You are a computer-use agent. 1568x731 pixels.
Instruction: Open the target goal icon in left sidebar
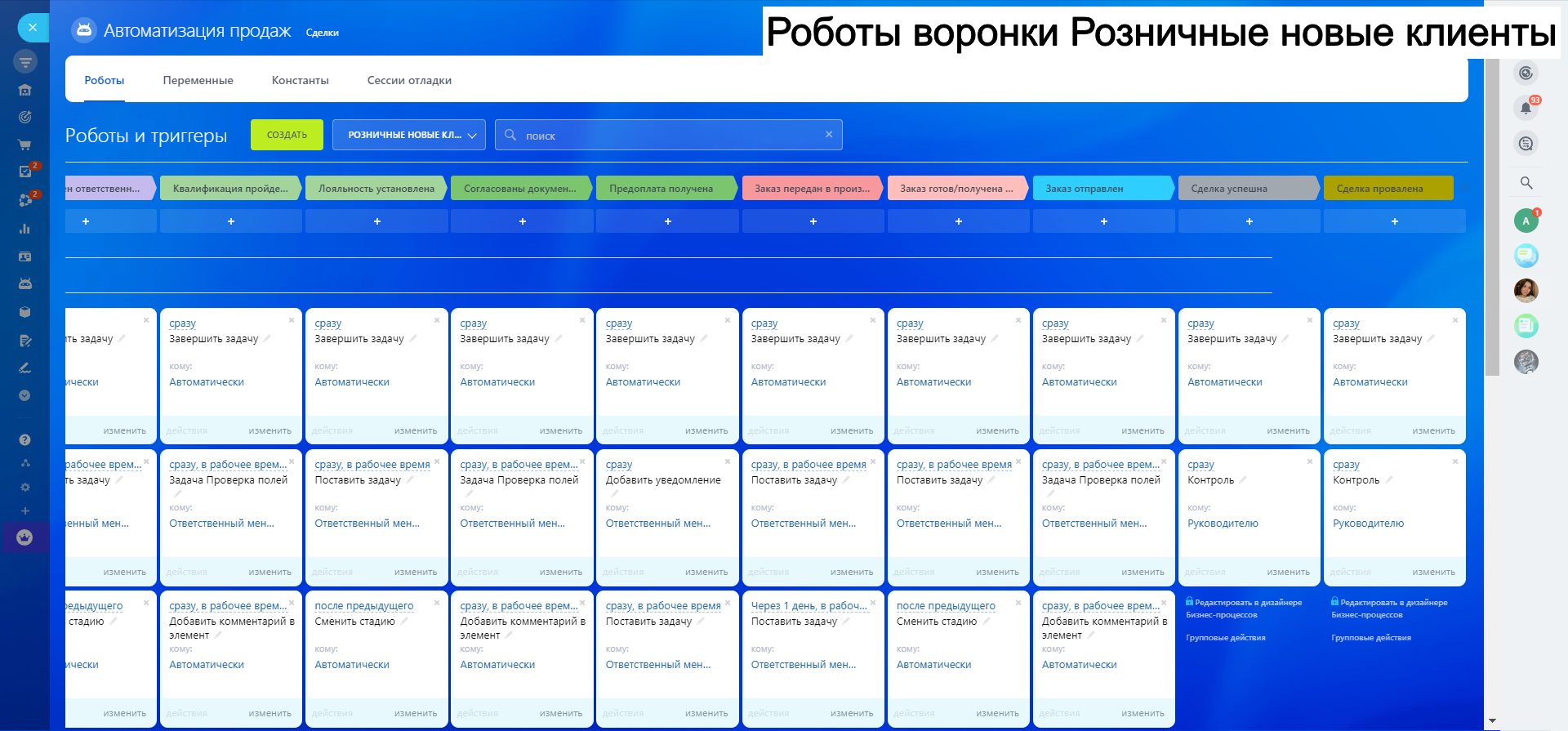click(25, 117)
